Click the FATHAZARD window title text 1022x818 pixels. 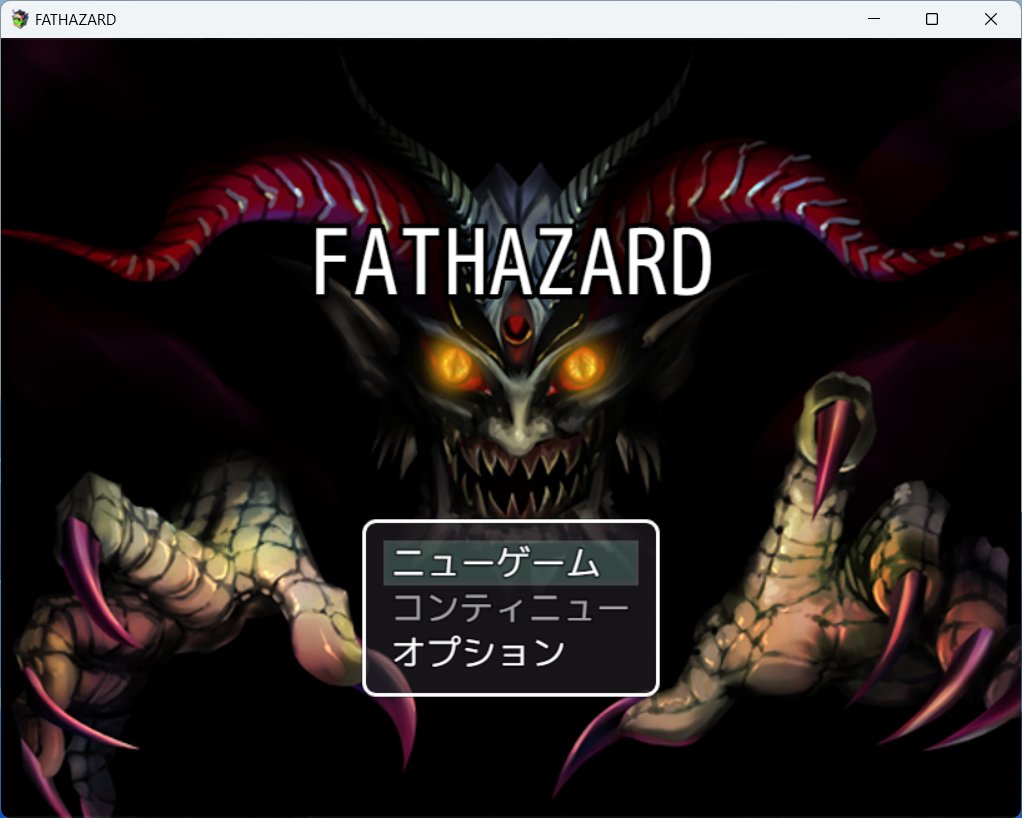pos(76,20)
